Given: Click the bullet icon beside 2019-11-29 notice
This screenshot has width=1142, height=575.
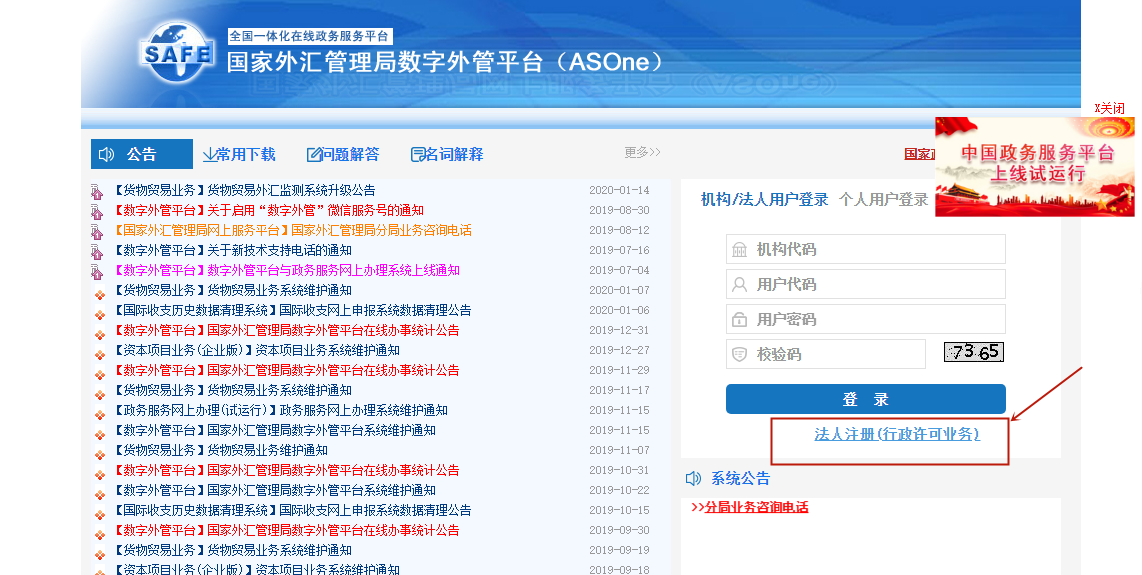Looking at the screenshot, I should click(x=100, y=375).
